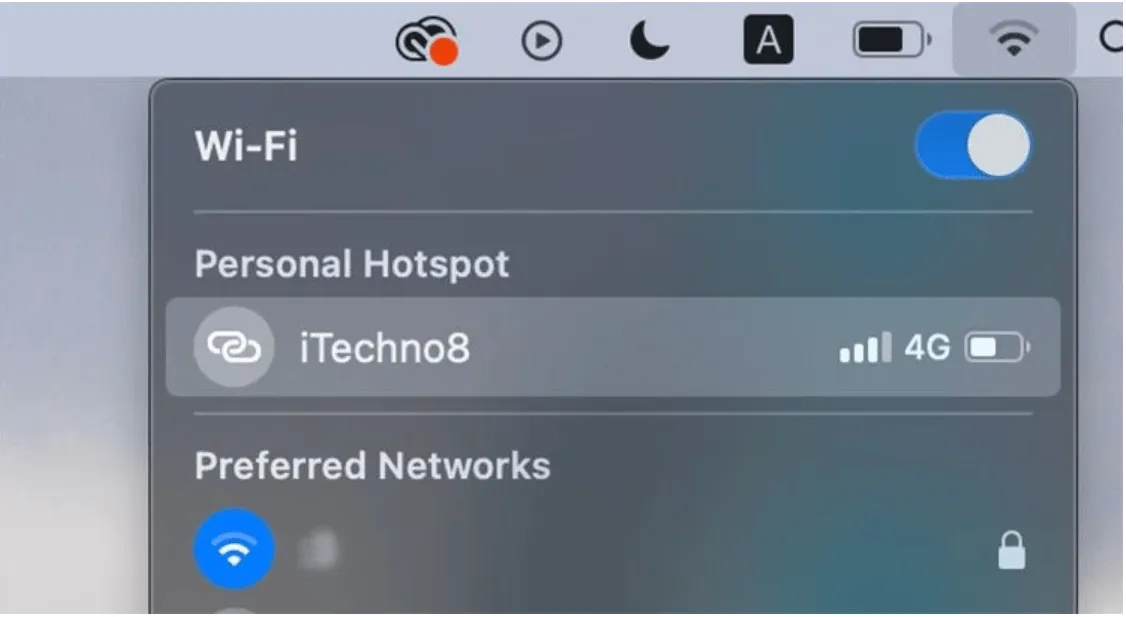Select the blurred preferred network name

319,550
